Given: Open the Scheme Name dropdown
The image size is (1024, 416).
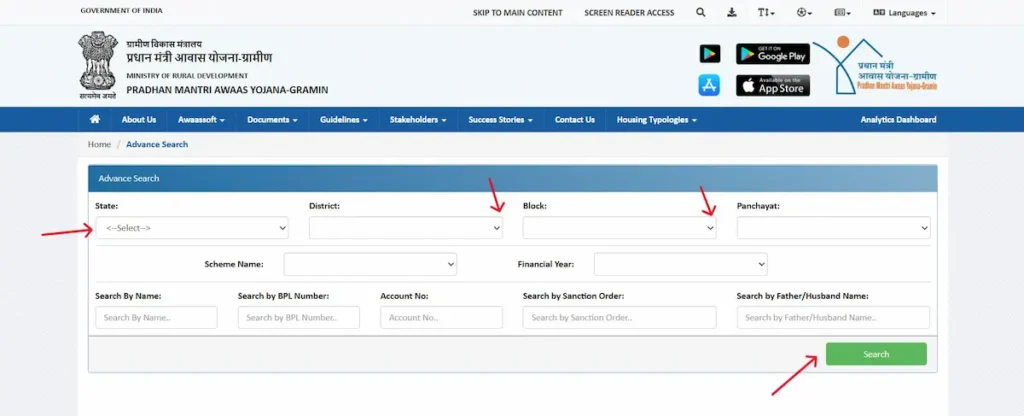Looking at the screenshot, I should tap(370, 264).
